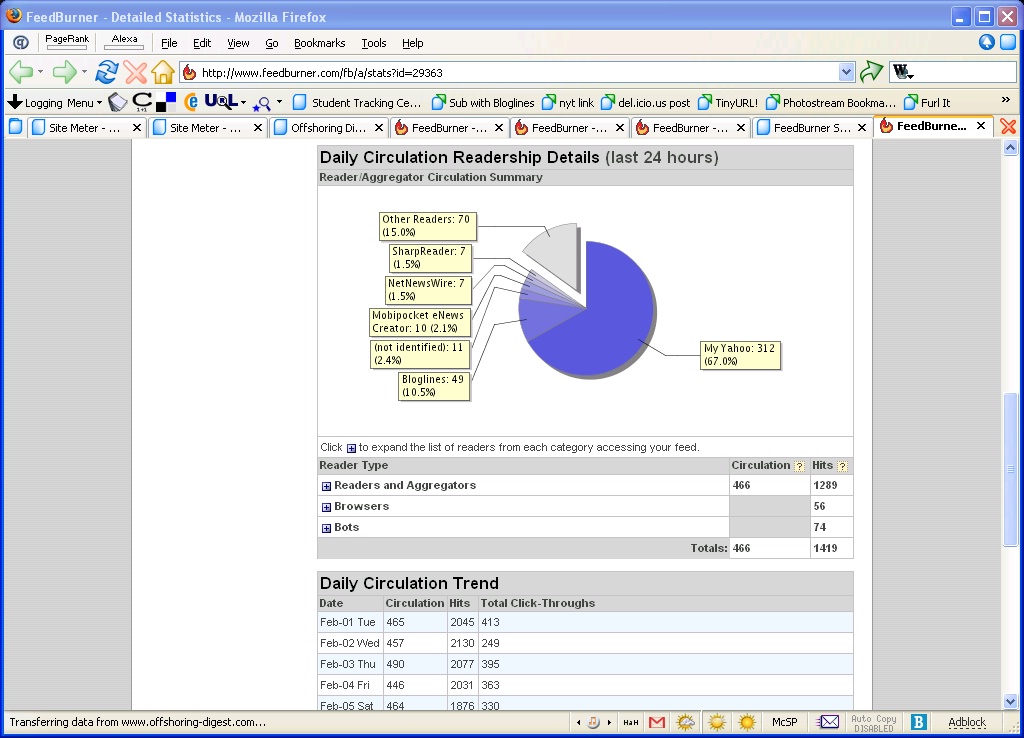Click the PageRank toolbar indicator

[x=67, y=41]
